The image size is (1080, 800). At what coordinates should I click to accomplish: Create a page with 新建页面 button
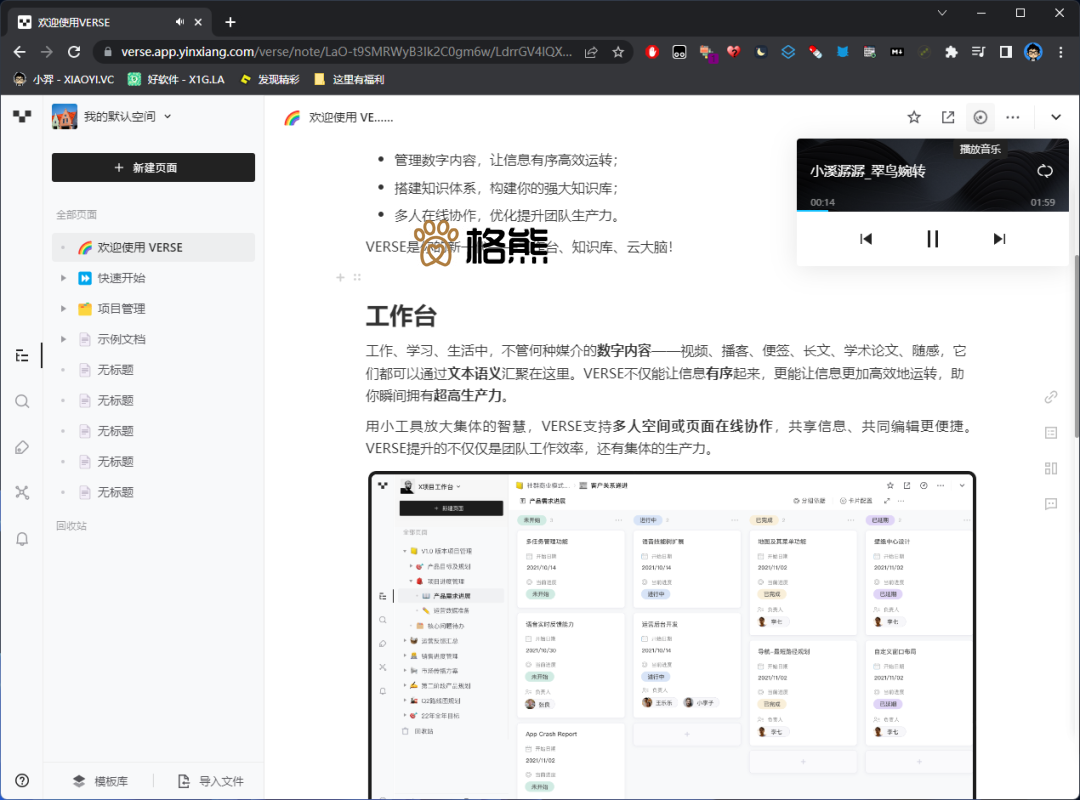click(x=153, y=167)
